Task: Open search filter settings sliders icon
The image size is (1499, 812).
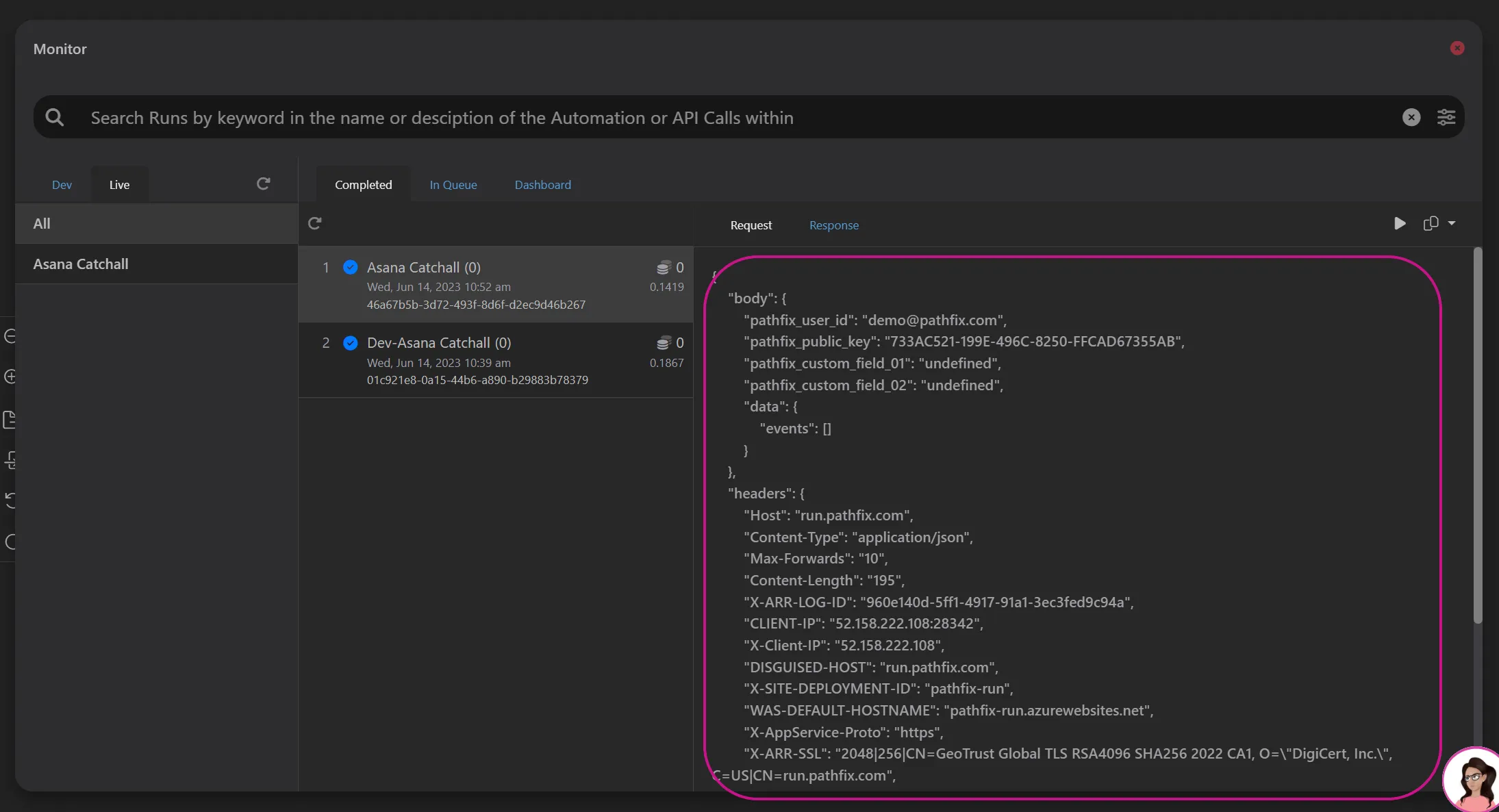Action: point(1446,117)
